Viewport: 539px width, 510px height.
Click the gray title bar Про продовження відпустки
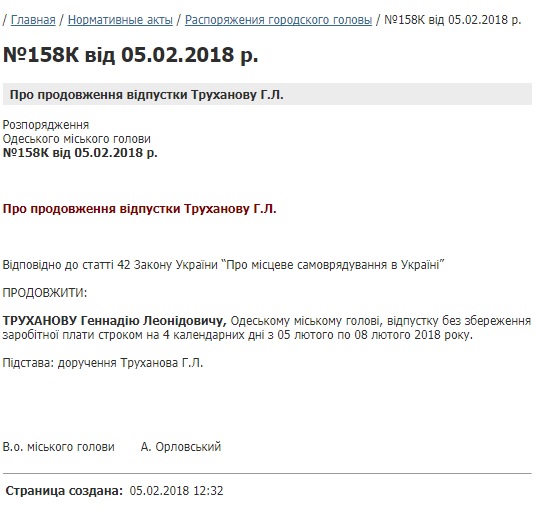pyautogui.click(x=267, y=94)
